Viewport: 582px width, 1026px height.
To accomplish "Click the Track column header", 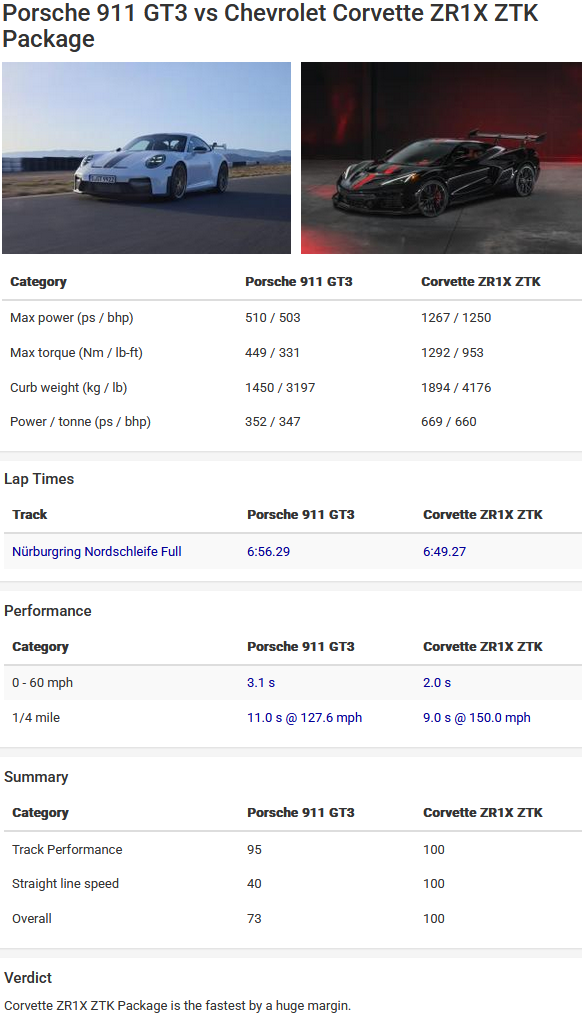I will (29, 514).
